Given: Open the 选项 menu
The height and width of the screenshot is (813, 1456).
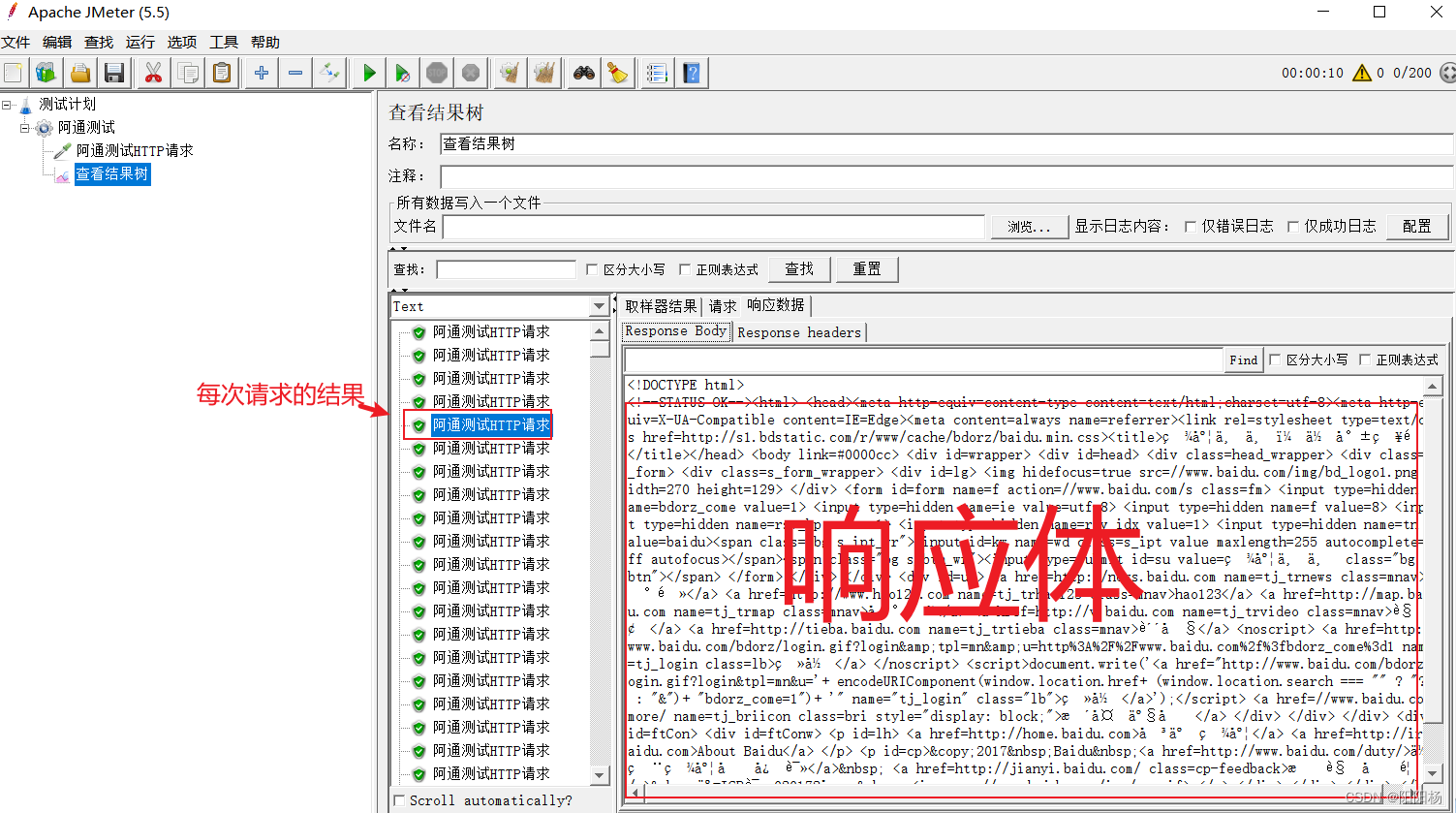Looking at the screenshot, I should coord(182,43).
